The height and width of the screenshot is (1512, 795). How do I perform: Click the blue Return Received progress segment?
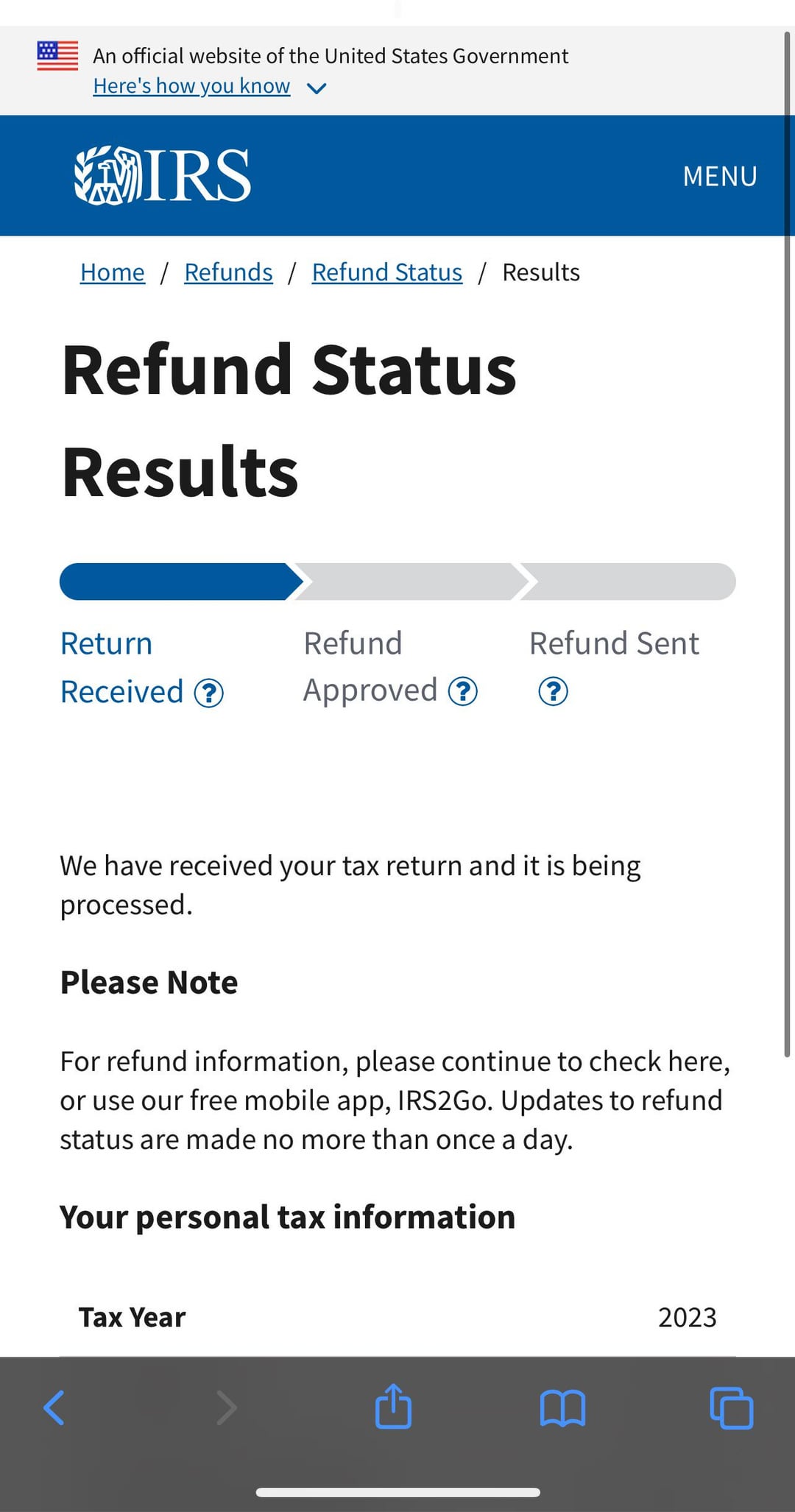(177, 582)
